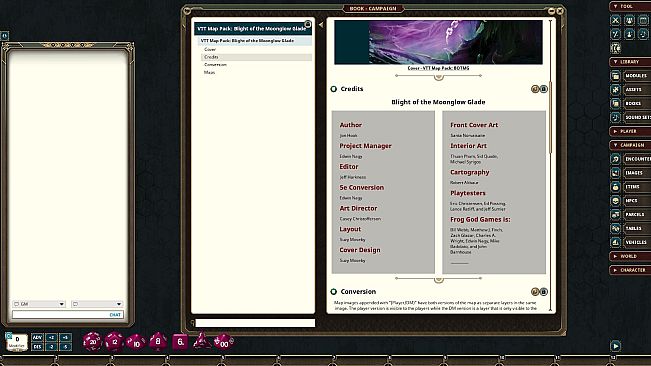The height and width of the screenshot is (366, 651).
Task: Open the Tables campaign icon
Action: [x=615, y=228]
